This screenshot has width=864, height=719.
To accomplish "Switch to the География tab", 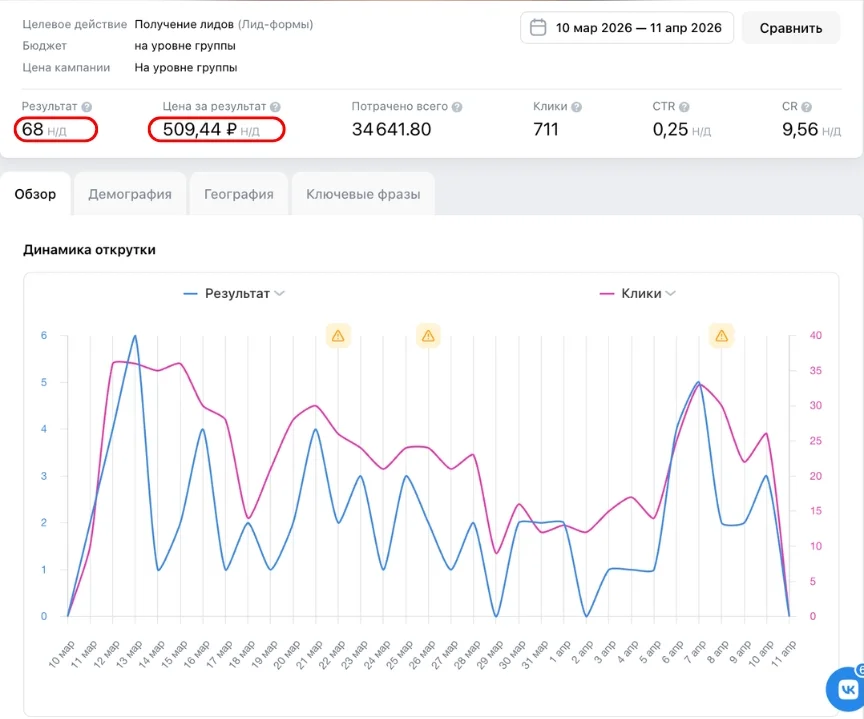I will (x=239, y=194).
